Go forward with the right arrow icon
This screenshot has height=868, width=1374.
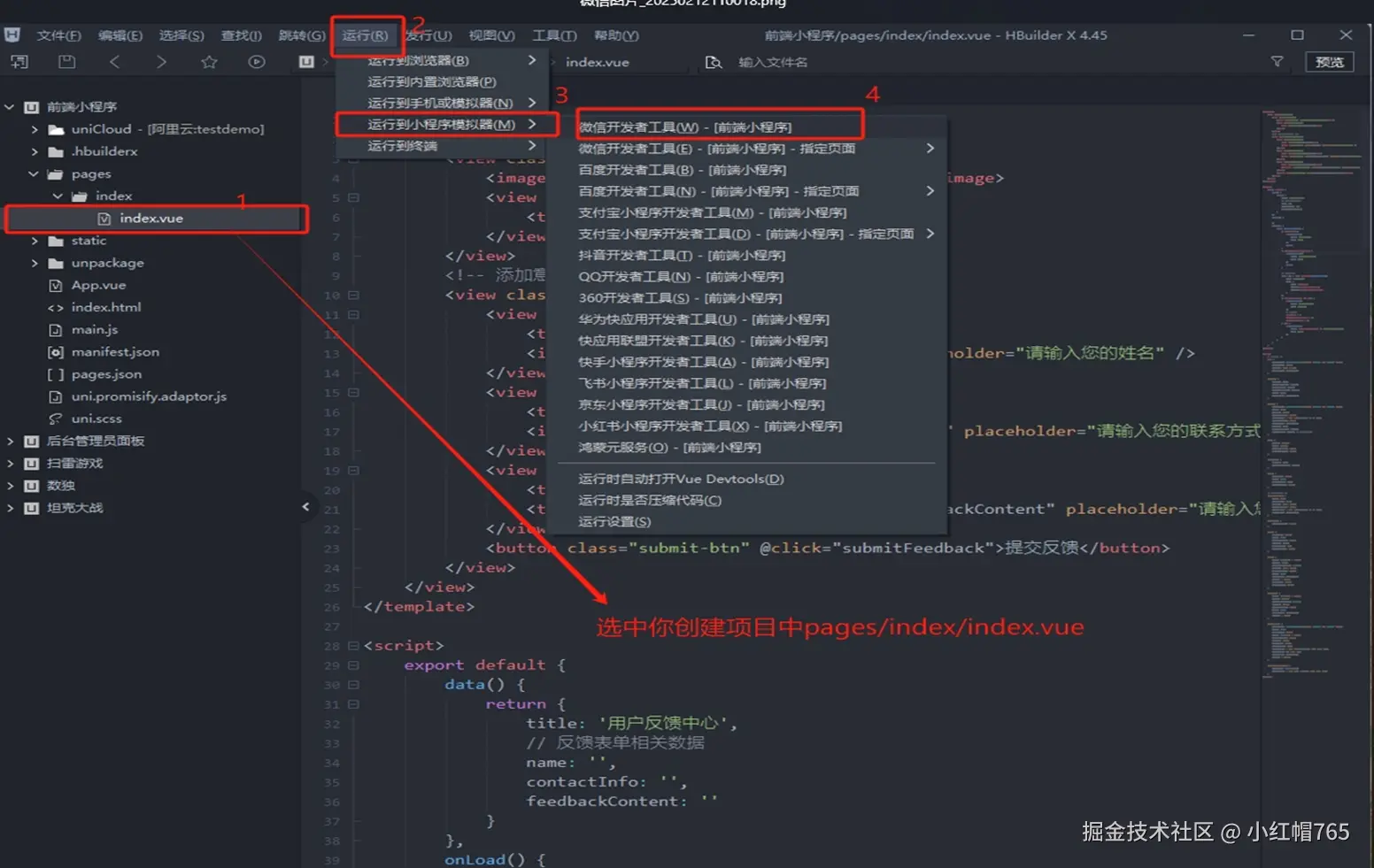tap(161, 62)
